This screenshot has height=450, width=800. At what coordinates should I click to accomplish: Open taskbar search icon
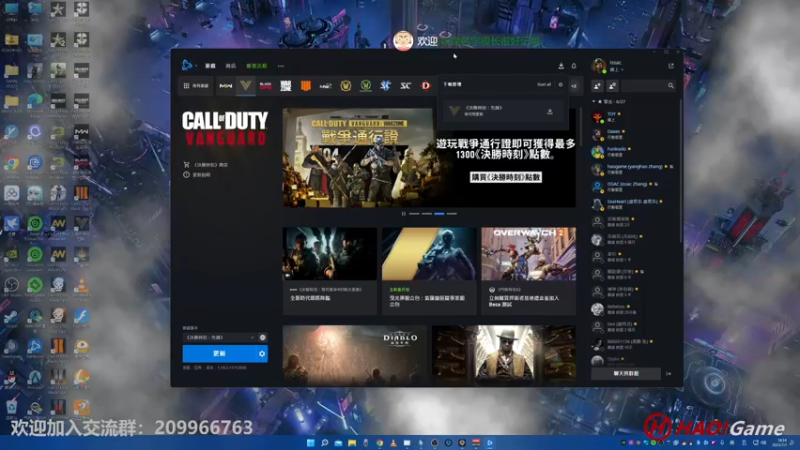pos(324,443)
